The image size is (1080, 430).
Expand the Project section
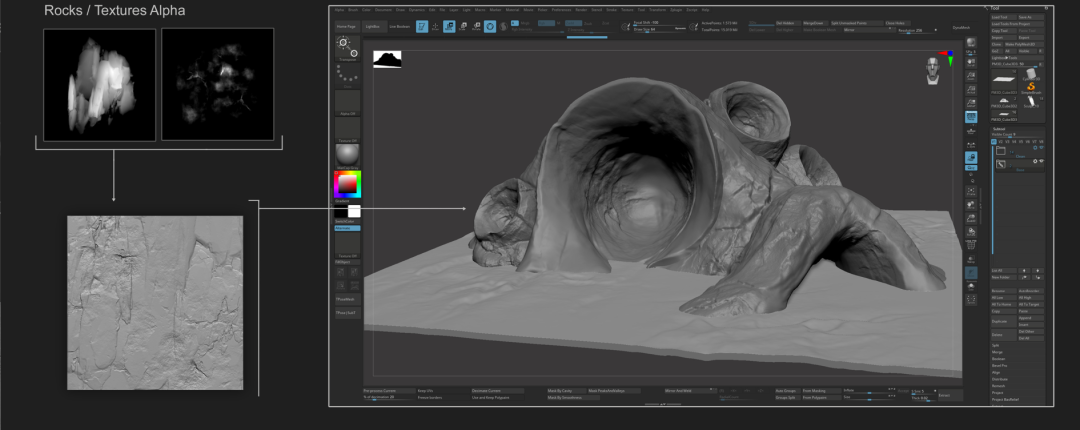coord(997,393)
